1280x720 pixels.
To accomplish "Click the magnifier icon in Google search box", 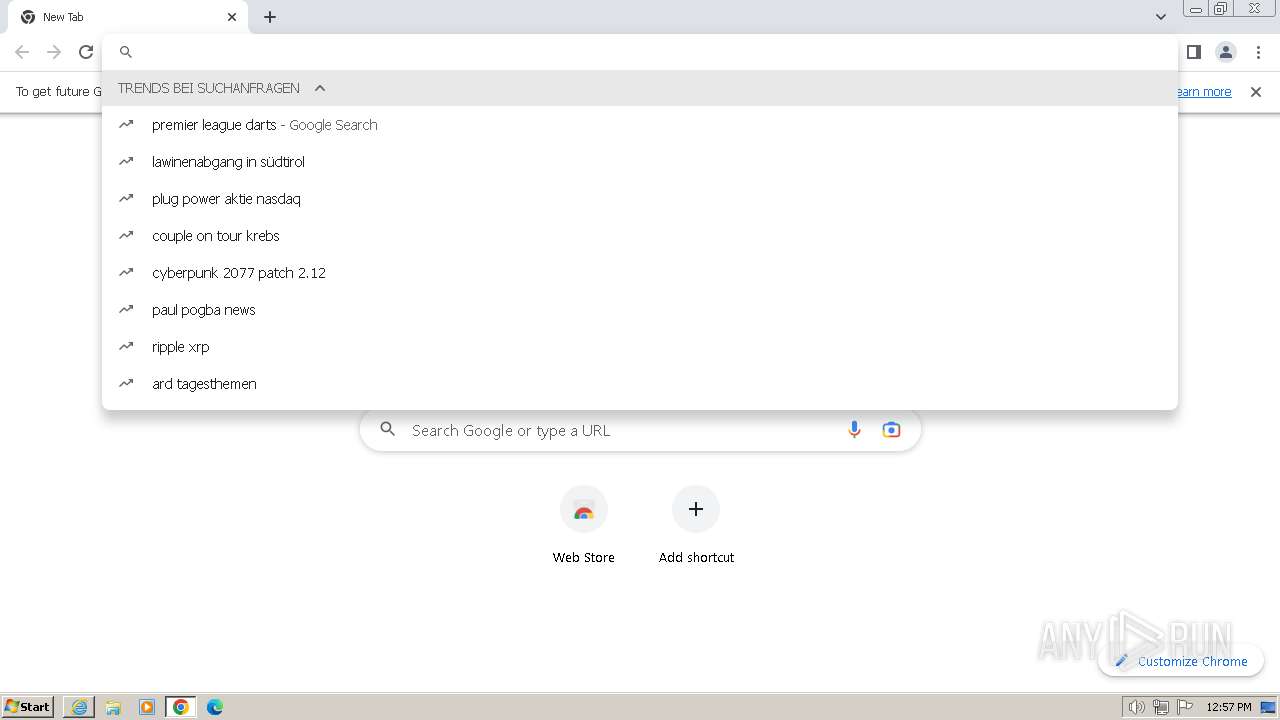I will tap(388, 430).
